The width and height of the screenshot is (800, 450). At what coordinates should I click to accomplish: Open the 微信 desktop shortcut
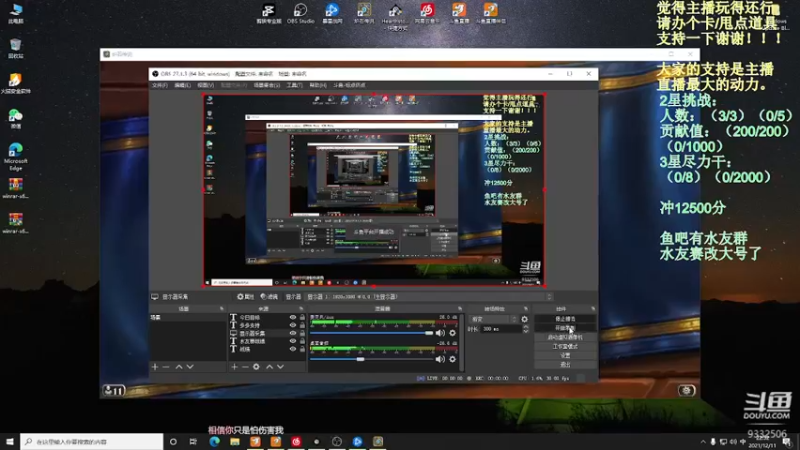[x=15, y=118]
